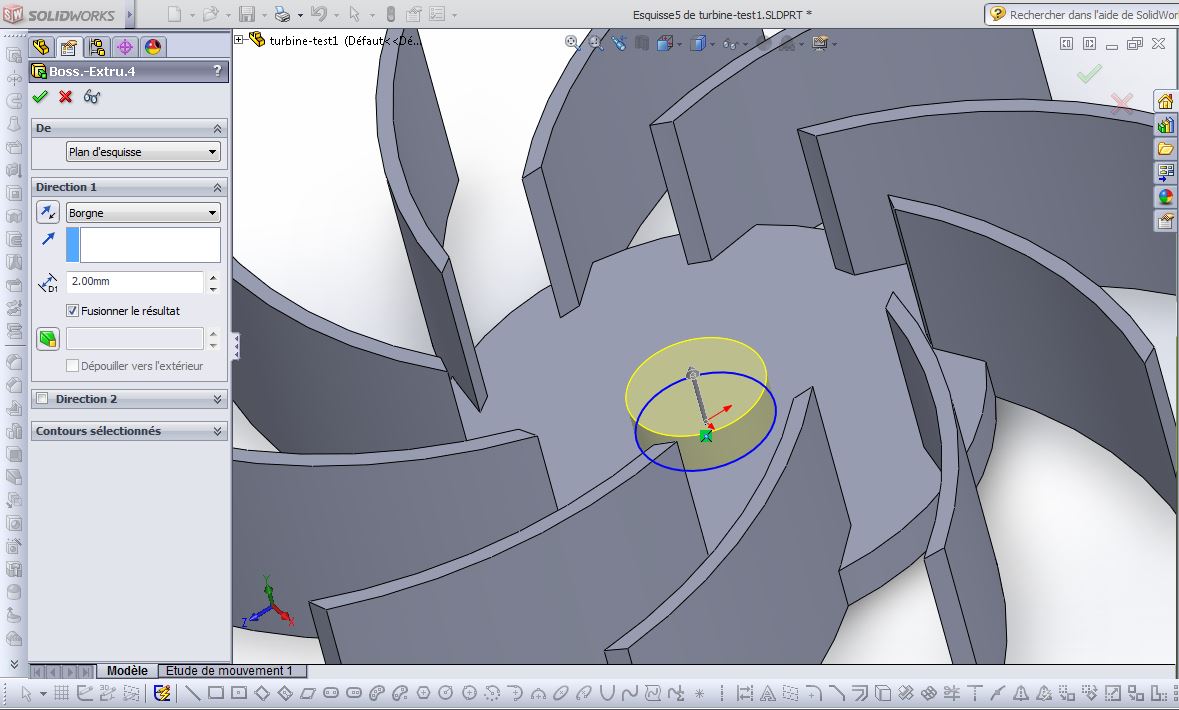Cancel the extrusion with the red X icon
Image resolution: width=1179 pixels, height=710 pixels.
(x=63, y=97)
